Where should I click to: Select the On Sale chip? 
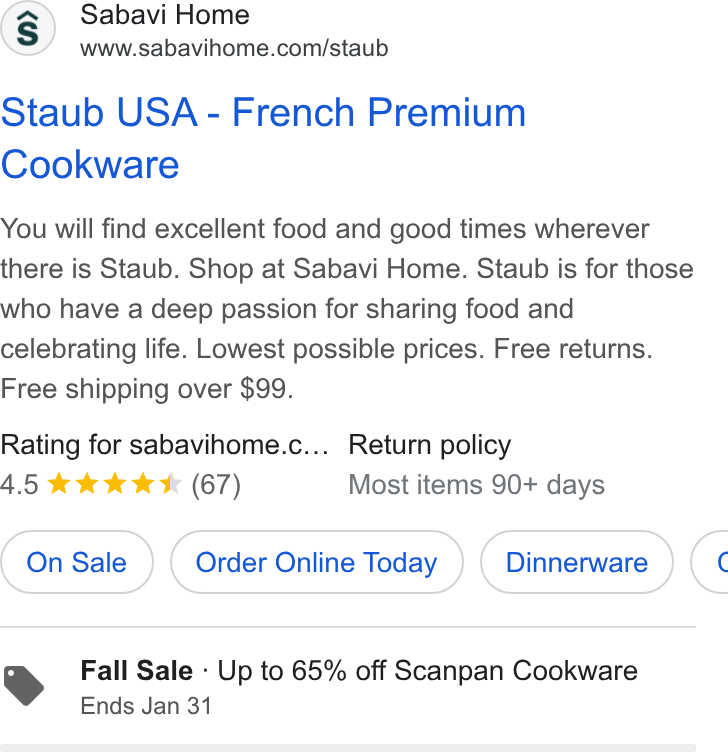tap(77, 562)
